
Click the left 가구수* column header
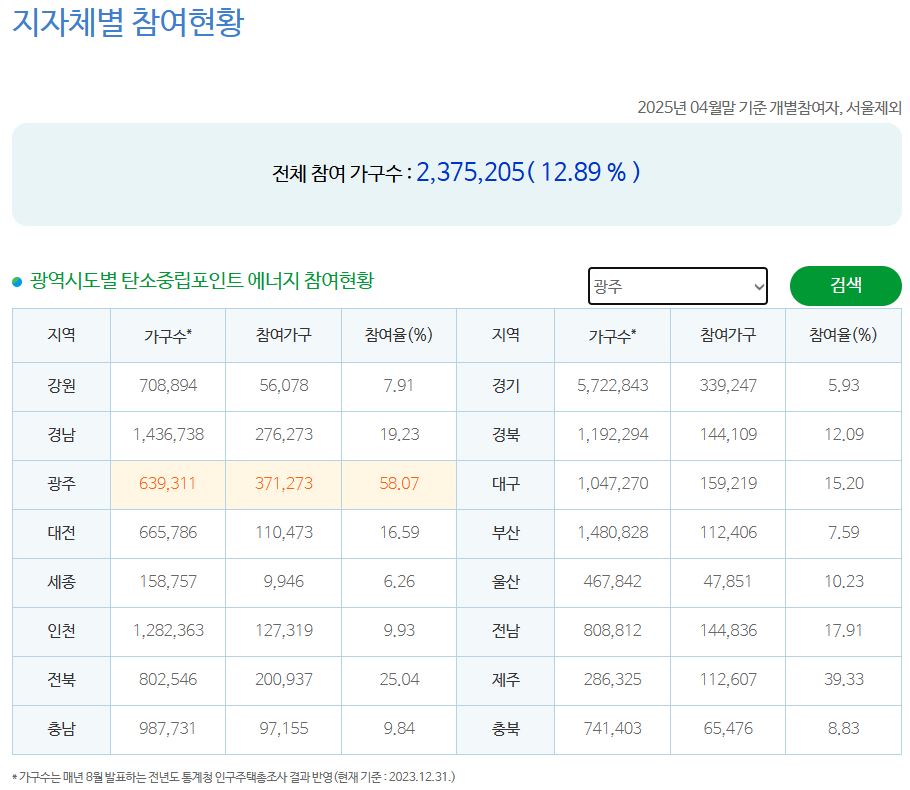168,336
